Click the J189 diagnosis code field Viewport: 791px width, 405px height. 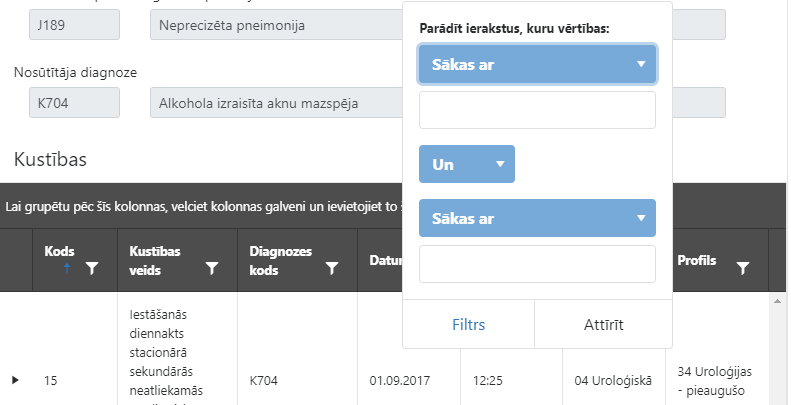click(75, 24)
